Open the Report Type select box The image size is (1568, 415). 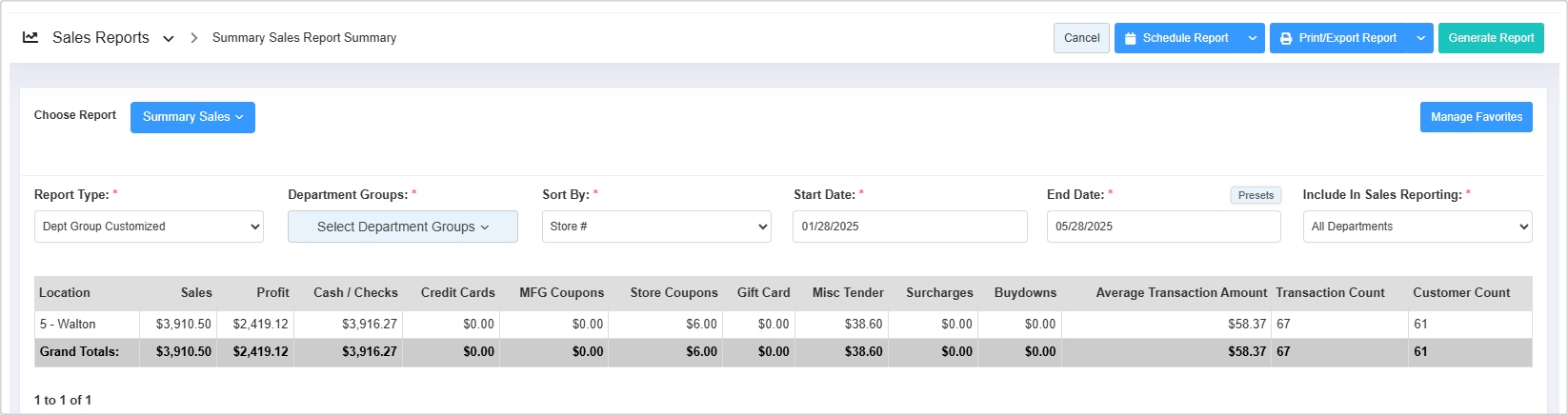[x=149, y=227]
